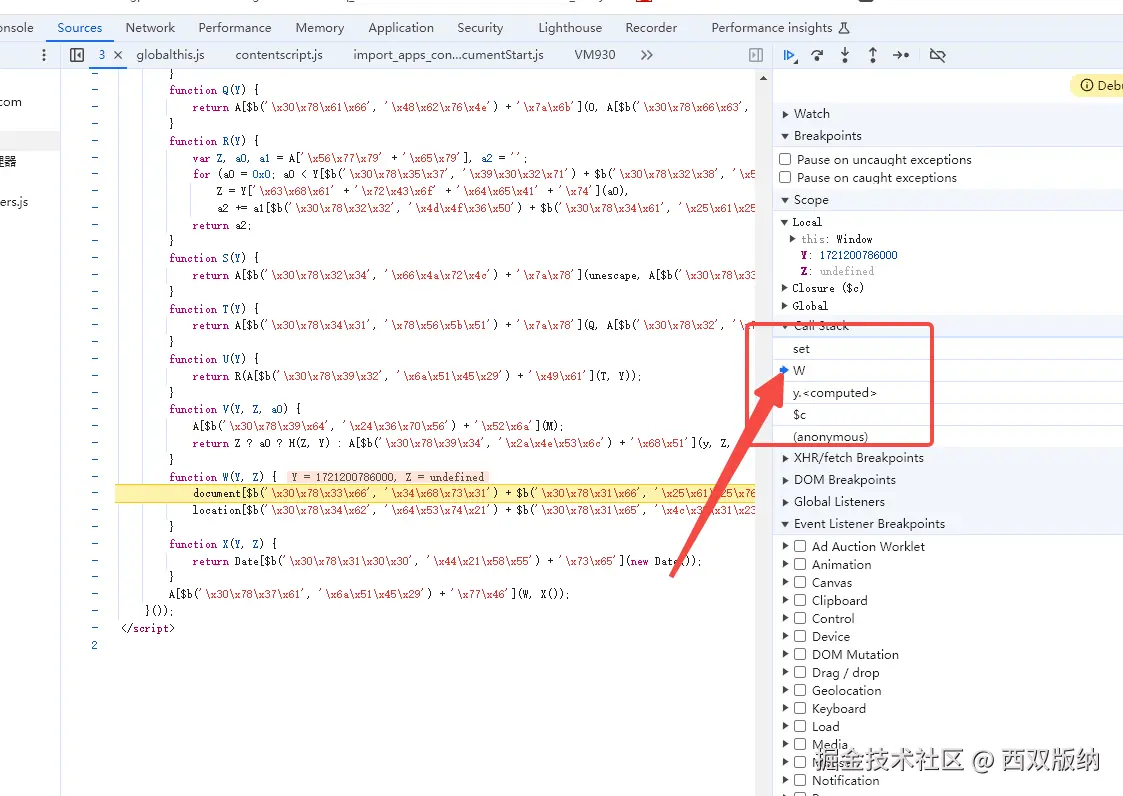This screenshot has width=1123, height=796.
Task: Step out of current function
Action: [x=872, y=55]
